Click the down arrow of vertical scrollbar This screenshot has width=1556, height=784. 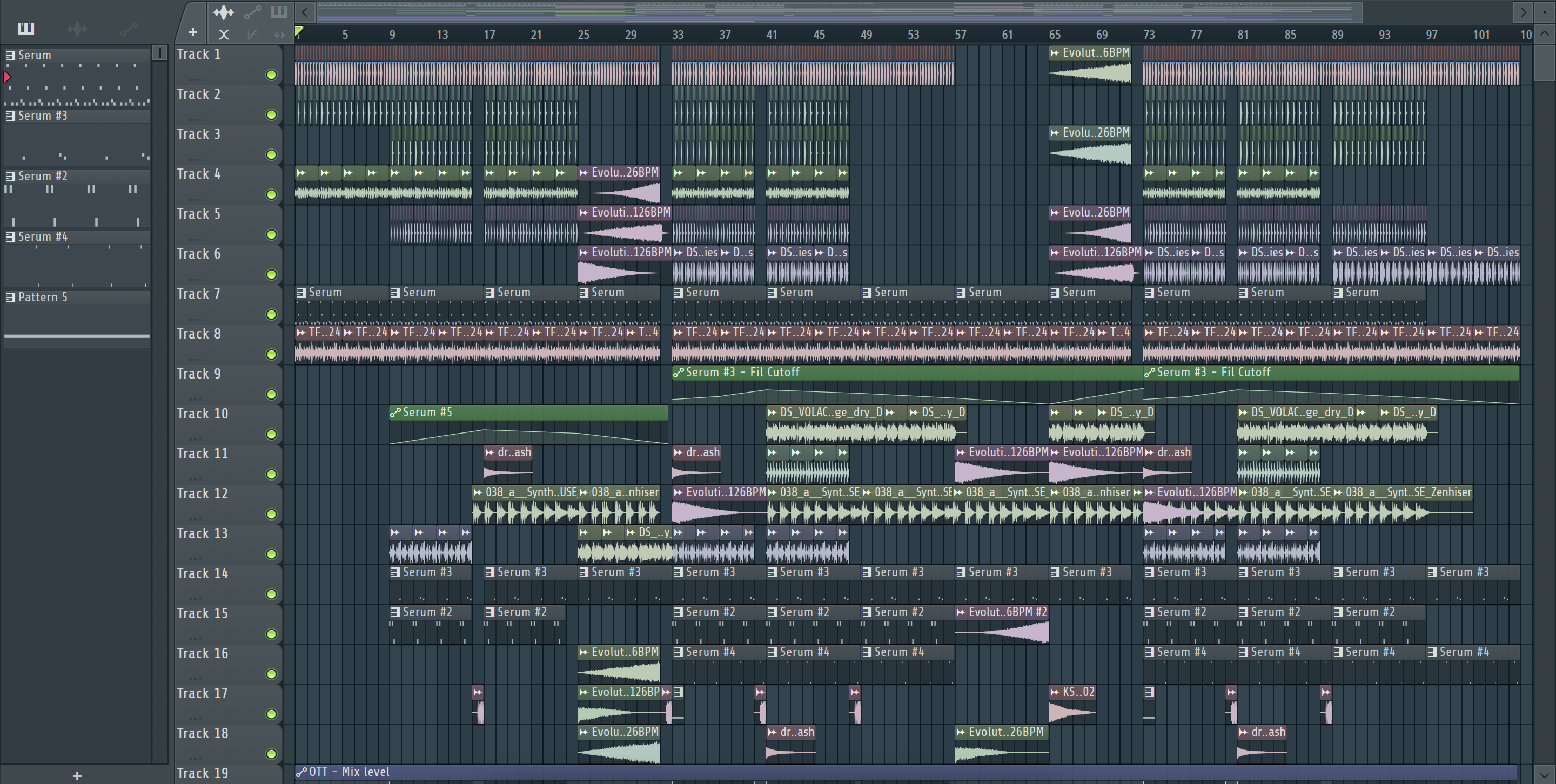coord(1545,774)
